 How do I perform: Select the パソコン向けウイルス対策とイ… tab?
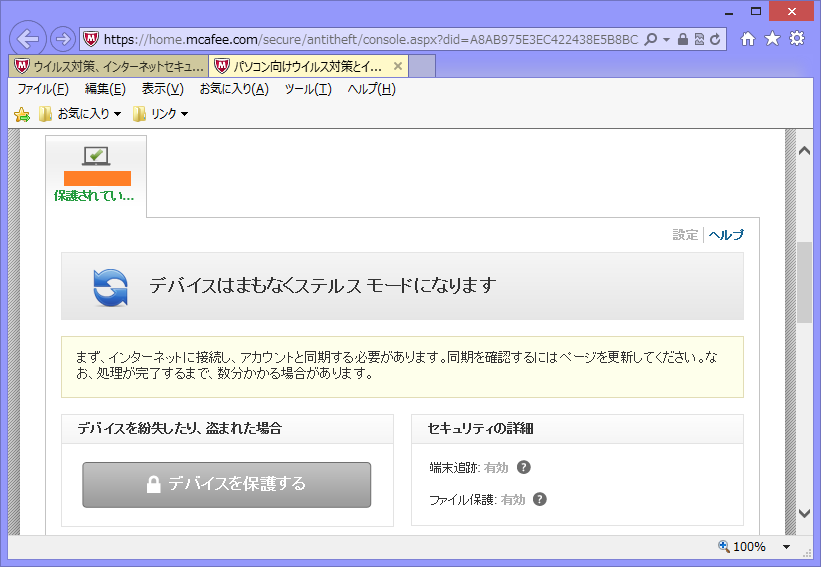308,66
